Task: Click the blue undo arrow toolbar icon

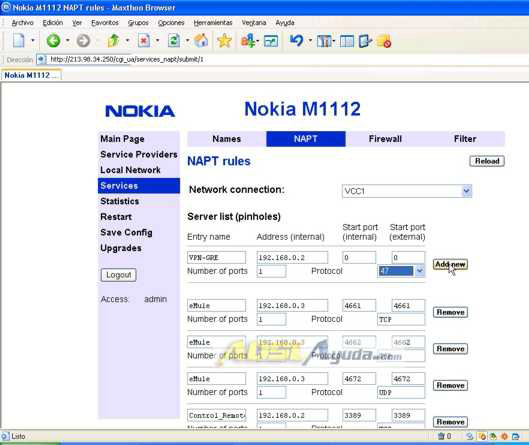Action: pyautogui.click(x=297, y=41)
